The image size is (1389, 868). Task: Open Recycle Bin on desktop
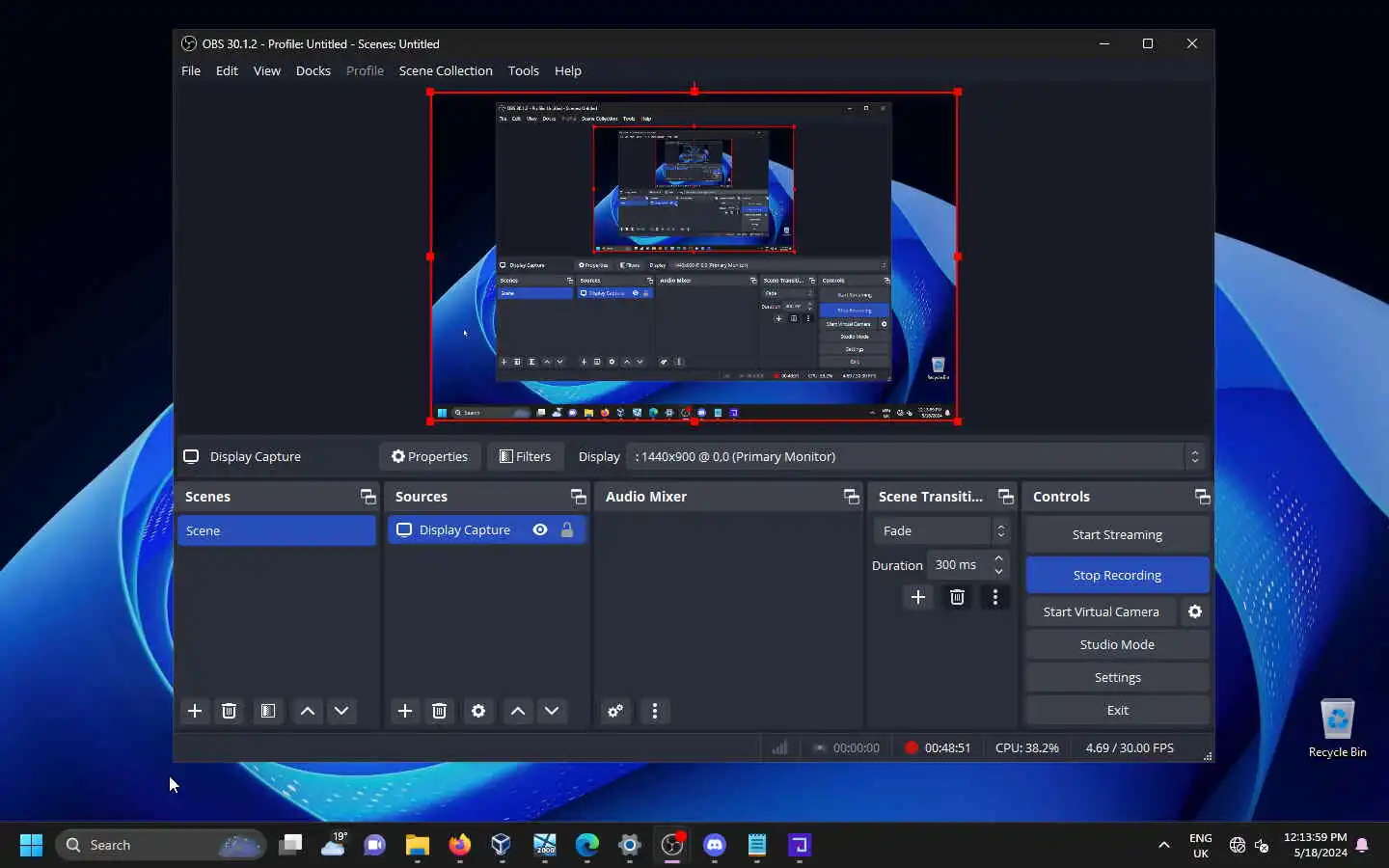(x=1337, y=728)
